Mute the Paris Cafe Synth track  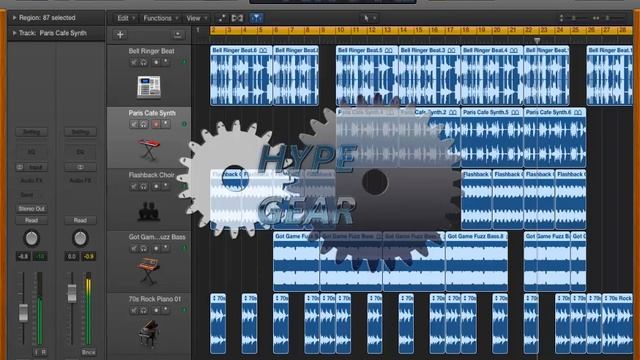133,124
